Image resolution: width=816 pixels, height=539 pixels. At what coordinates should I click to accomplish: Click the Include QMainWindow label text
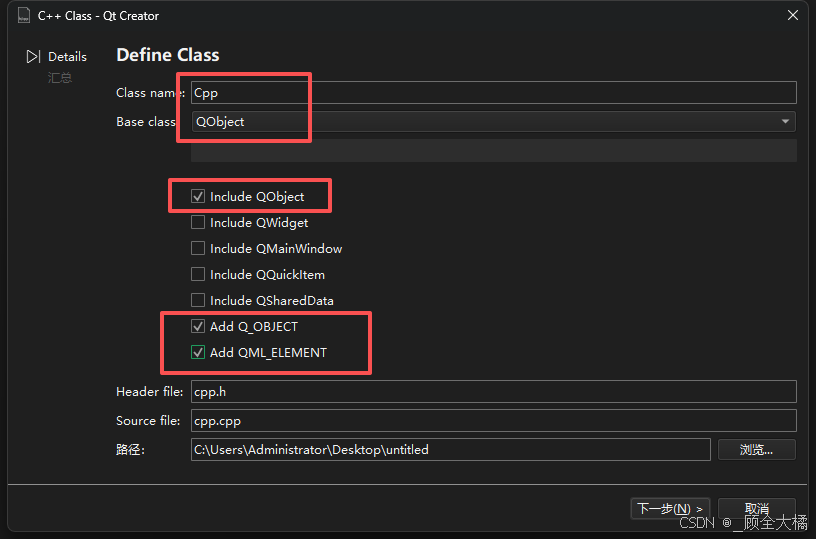click(x=276, y=249)
